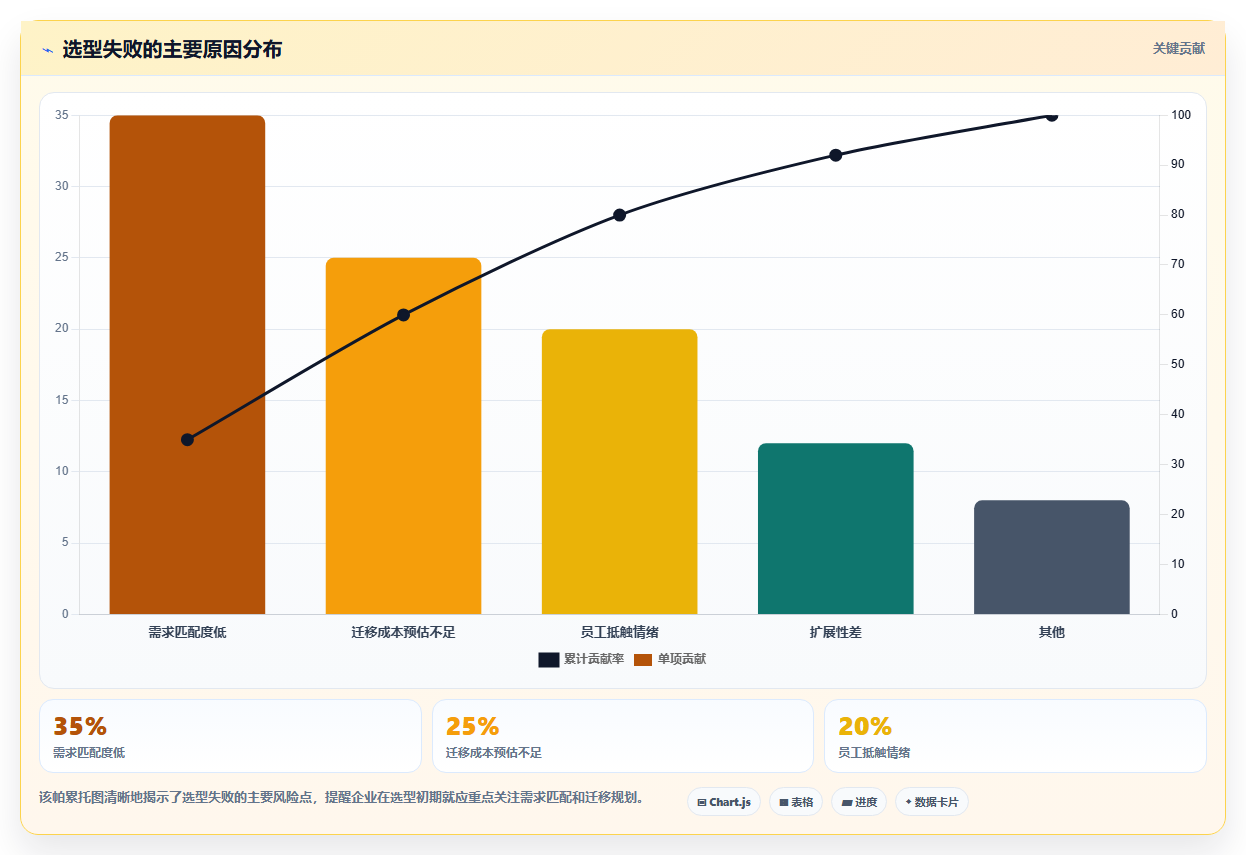The image size is (1246, 855).
Task: Click the icon inside the 进度 chip
Action: click(x=847, y=803)
